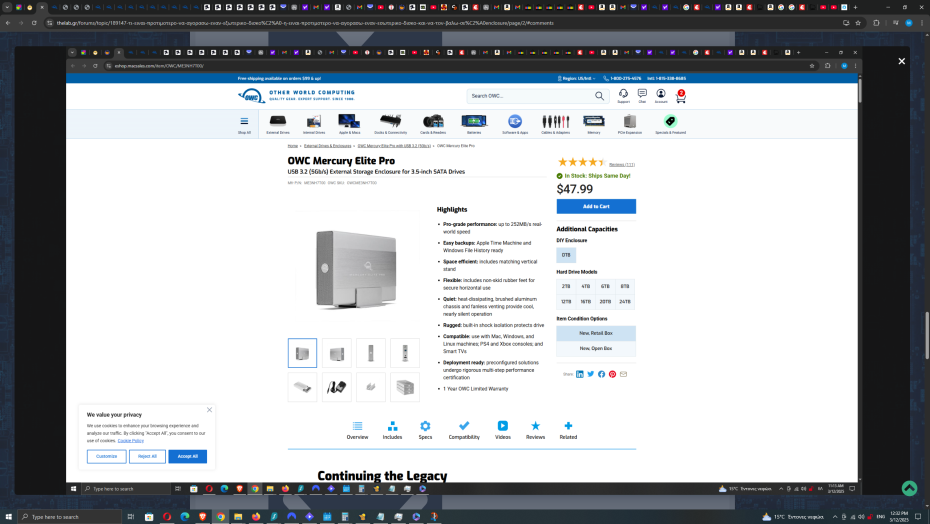Jump to the Videos section tab
The width and height of the screenshot is (930, 524).
(502, 430)
